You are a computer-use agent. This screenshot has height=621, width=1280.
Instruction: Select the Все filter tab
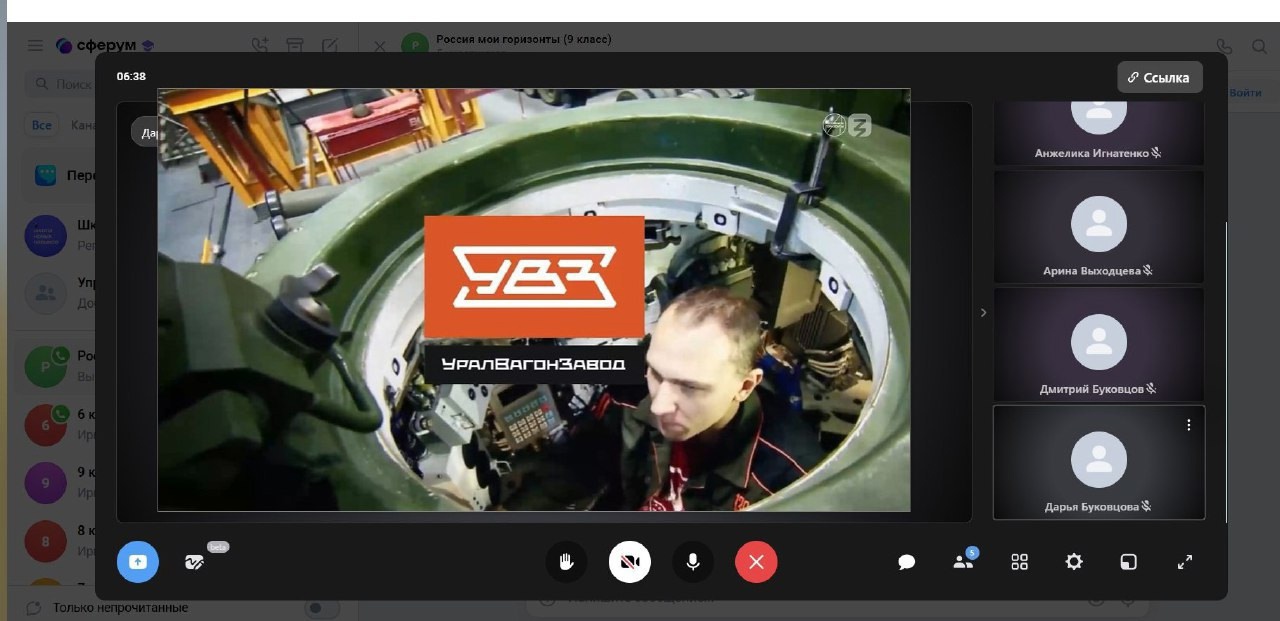[x=41, y=126]
